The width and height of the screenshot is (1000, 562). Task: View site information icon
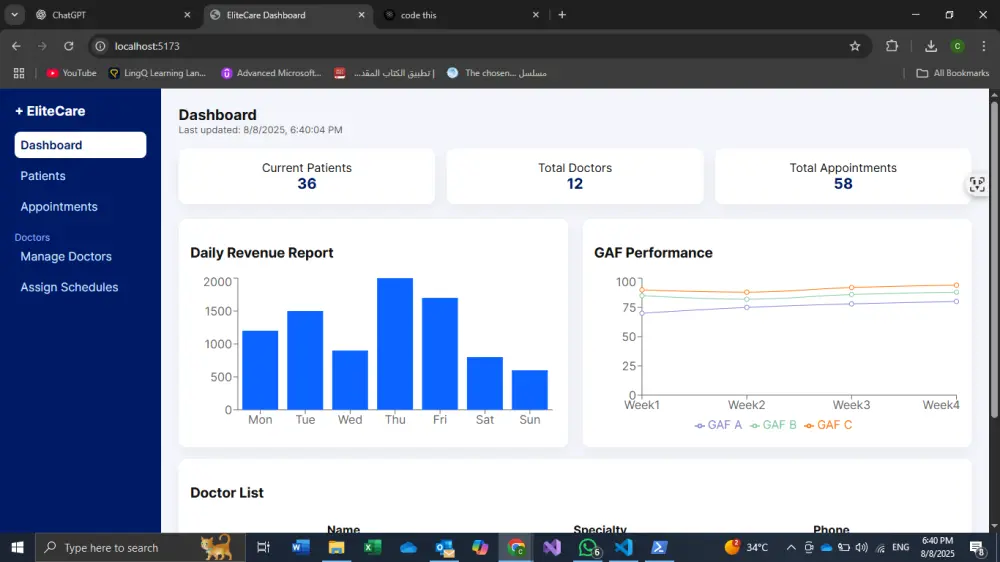coord(100,46)
